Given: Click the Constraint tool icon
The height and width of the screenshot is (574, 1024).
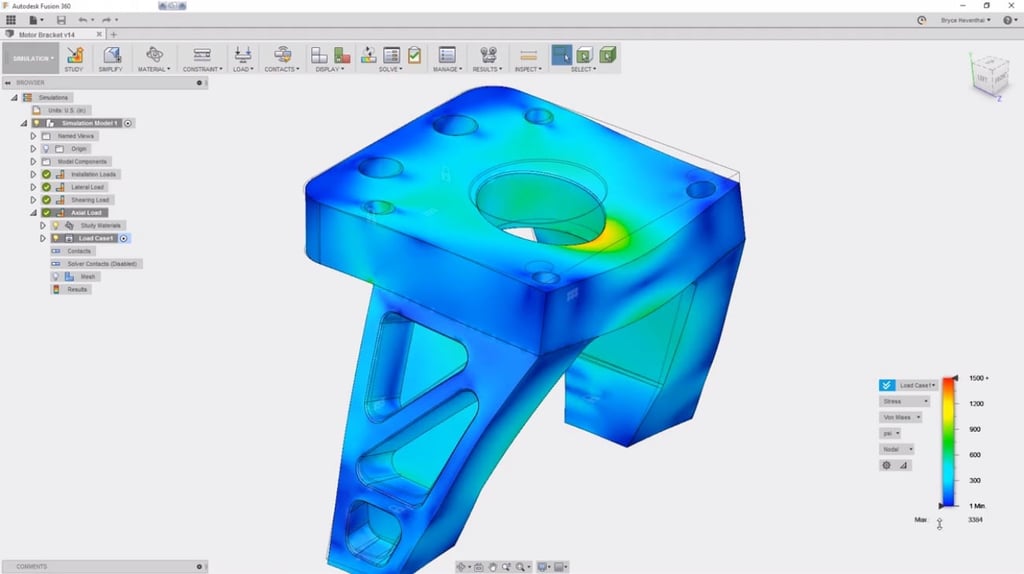Looking at the screenshot, I should (x=201, y=55).
